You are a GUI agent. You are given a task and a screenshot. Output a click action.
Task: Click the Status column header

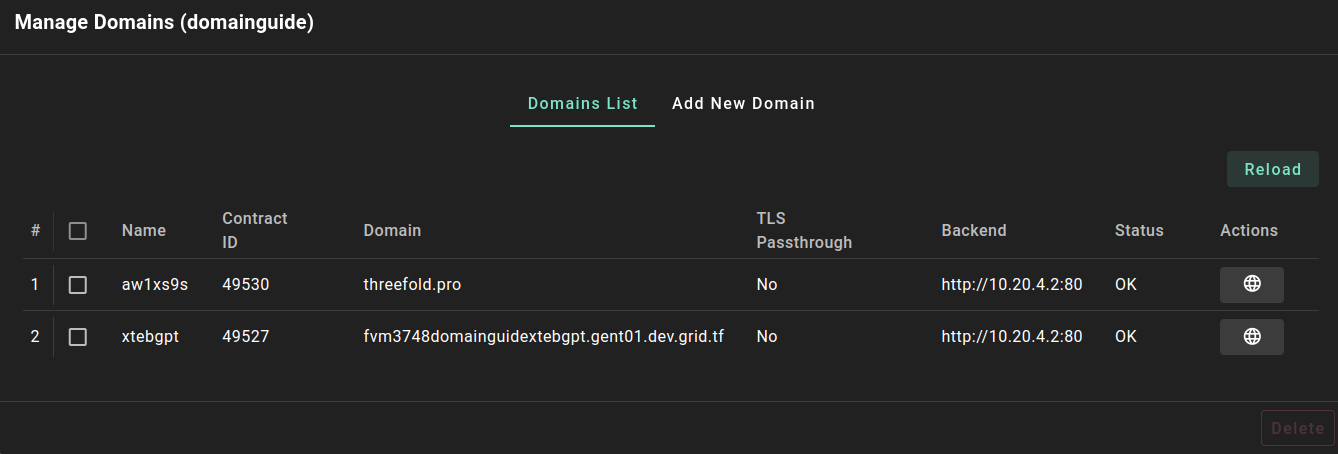(1139, 231)
